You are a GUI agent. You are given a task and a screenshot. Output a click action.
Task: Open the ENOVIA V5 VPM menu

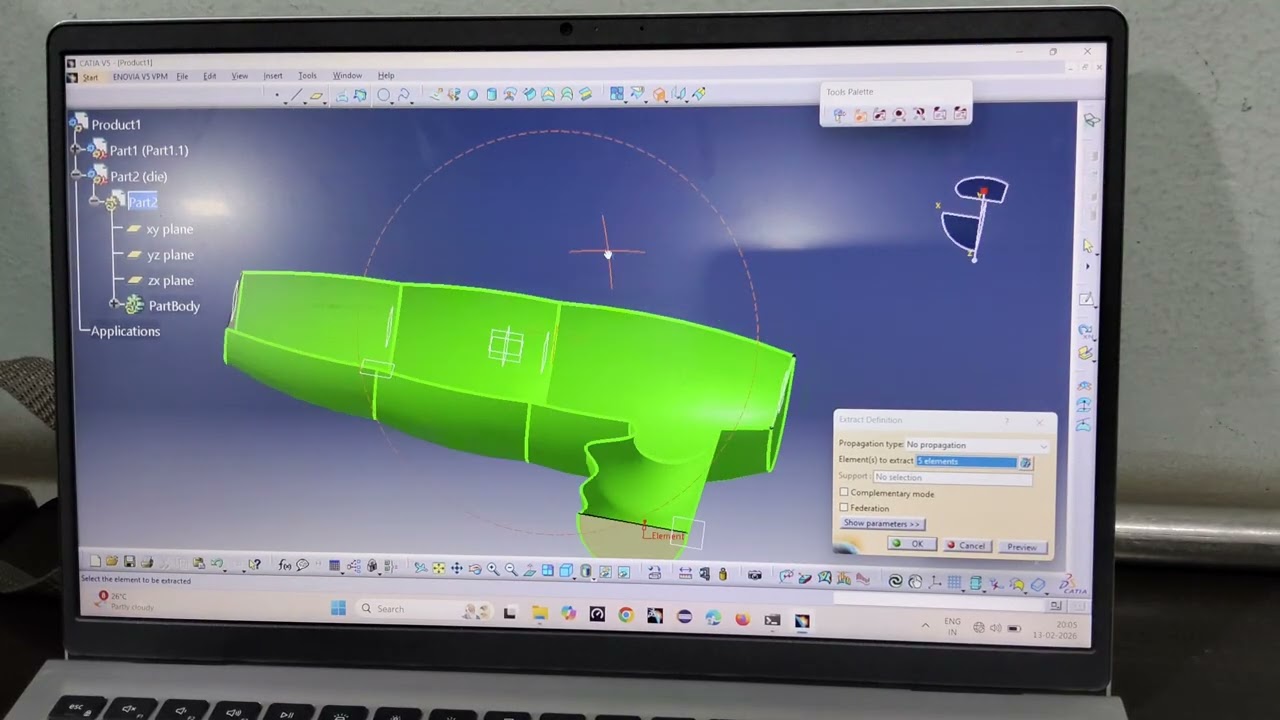[x=140, y=77]
